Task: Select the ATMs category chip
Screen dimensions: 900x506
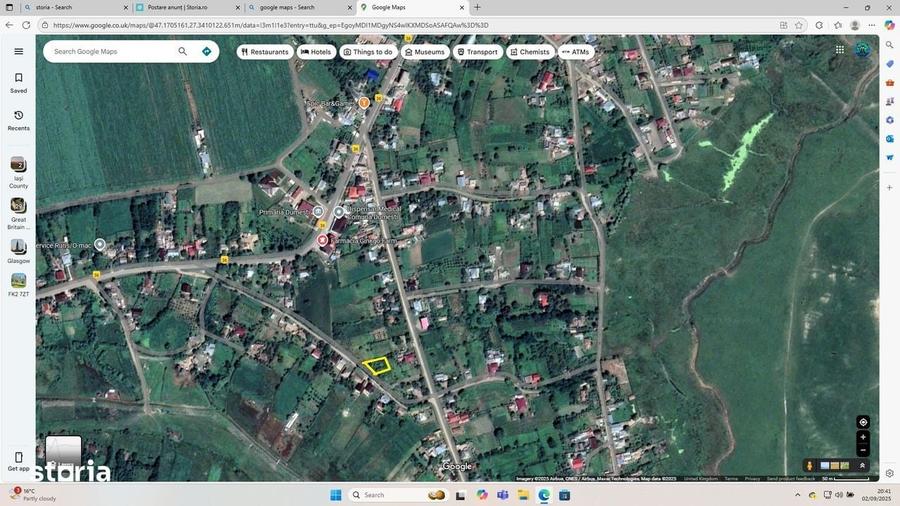Action: pyautogui.click(x=575, y=52)
